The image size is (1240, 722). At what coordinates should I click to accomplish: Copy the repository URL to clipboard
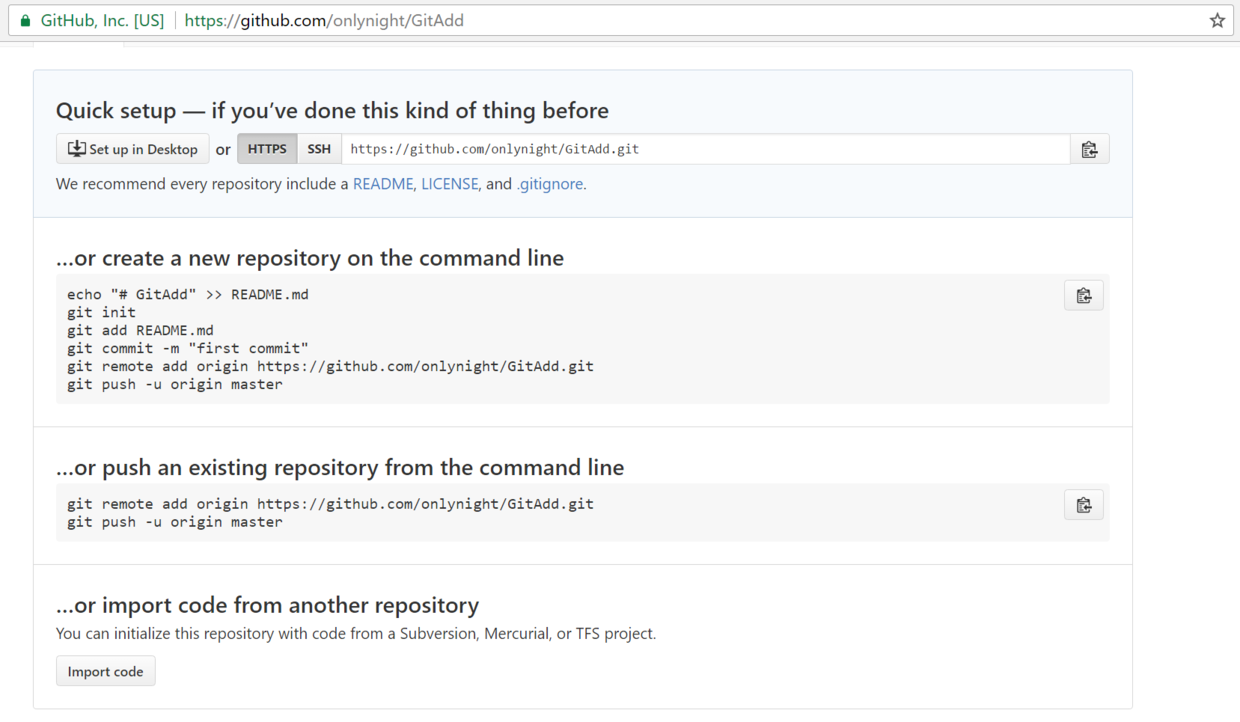pos(1089,149)
